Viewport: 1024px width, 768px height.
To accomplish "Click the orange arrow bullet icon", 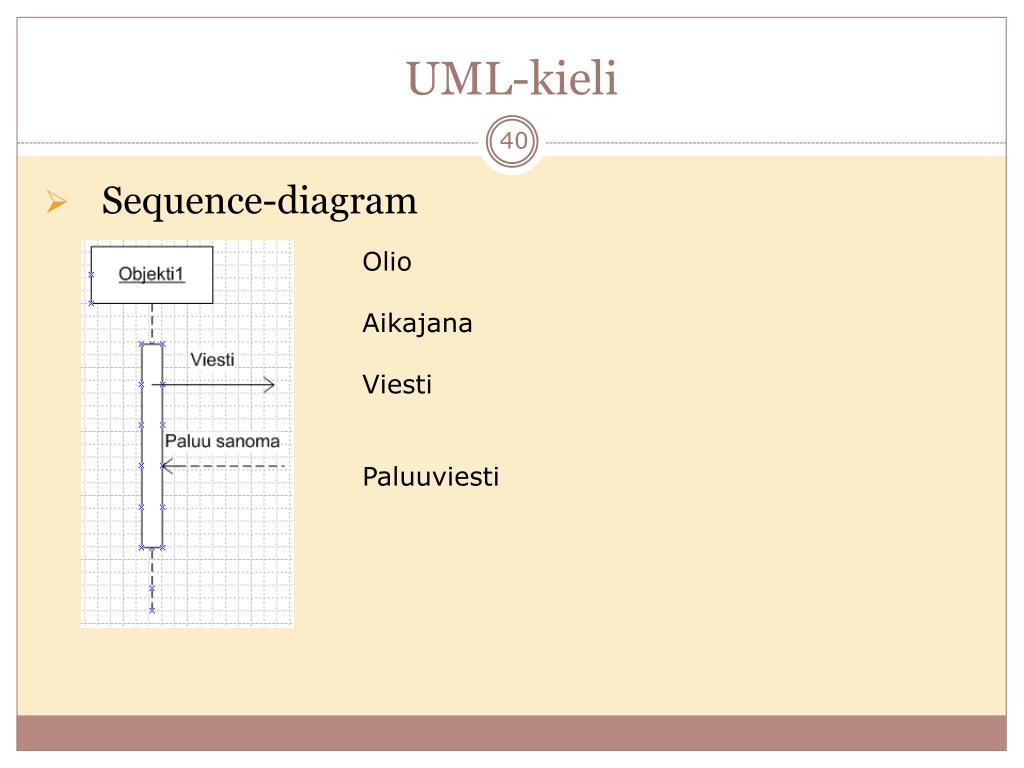I will point(57,202).
